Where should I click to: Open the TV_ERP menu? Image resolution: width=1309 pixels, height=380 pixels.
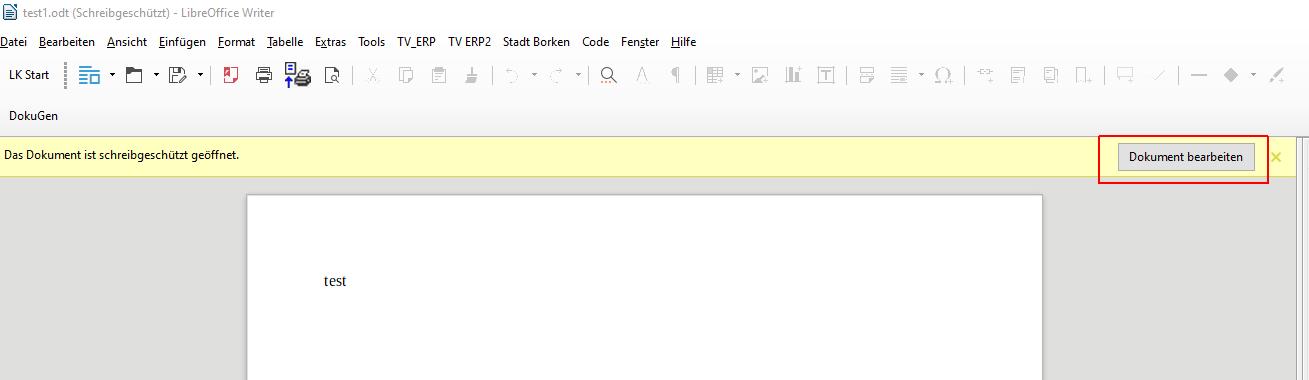pos(416,42)
